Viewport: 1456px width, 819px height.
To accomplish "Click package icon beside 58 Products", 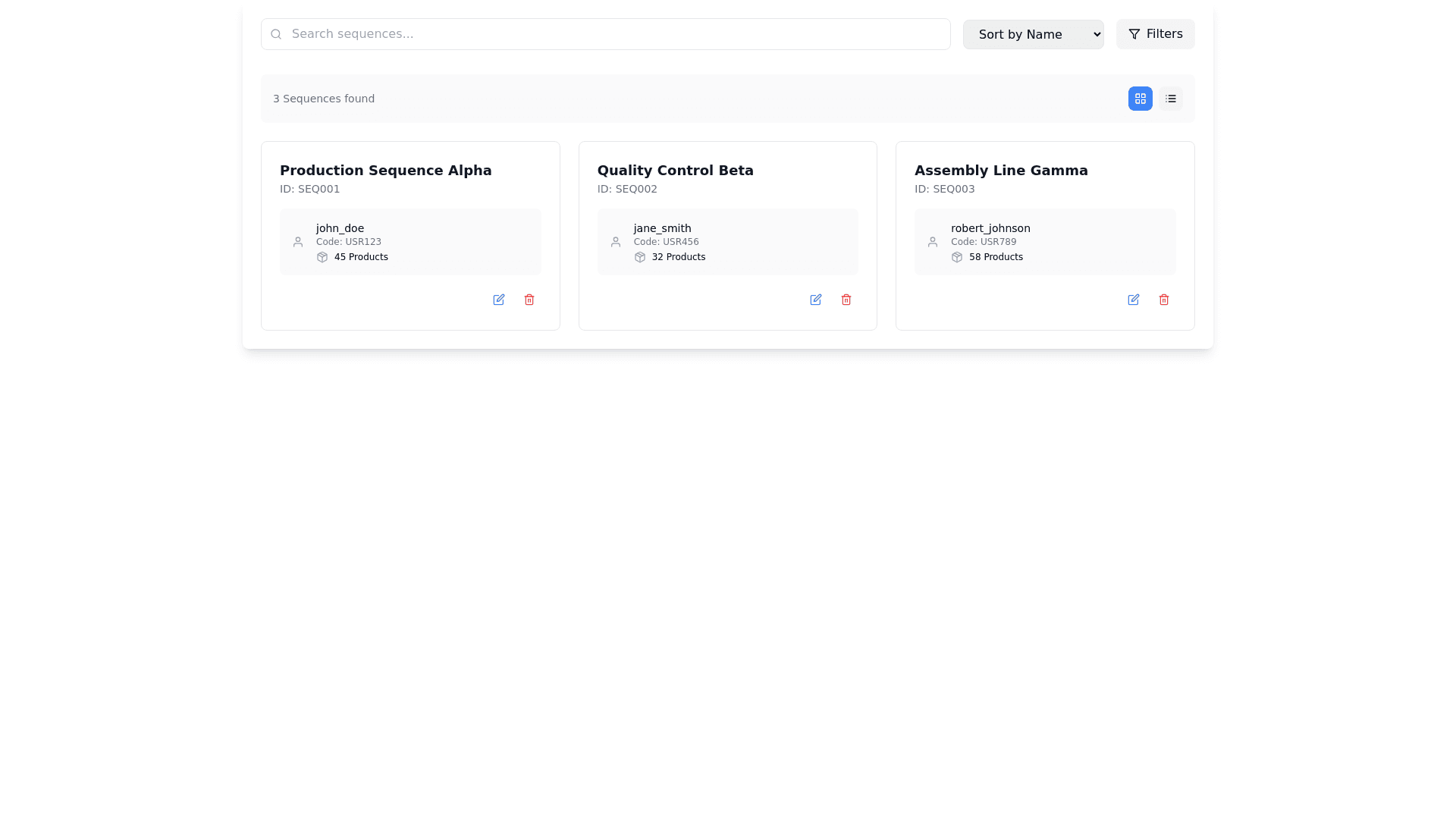I will 957,257.
